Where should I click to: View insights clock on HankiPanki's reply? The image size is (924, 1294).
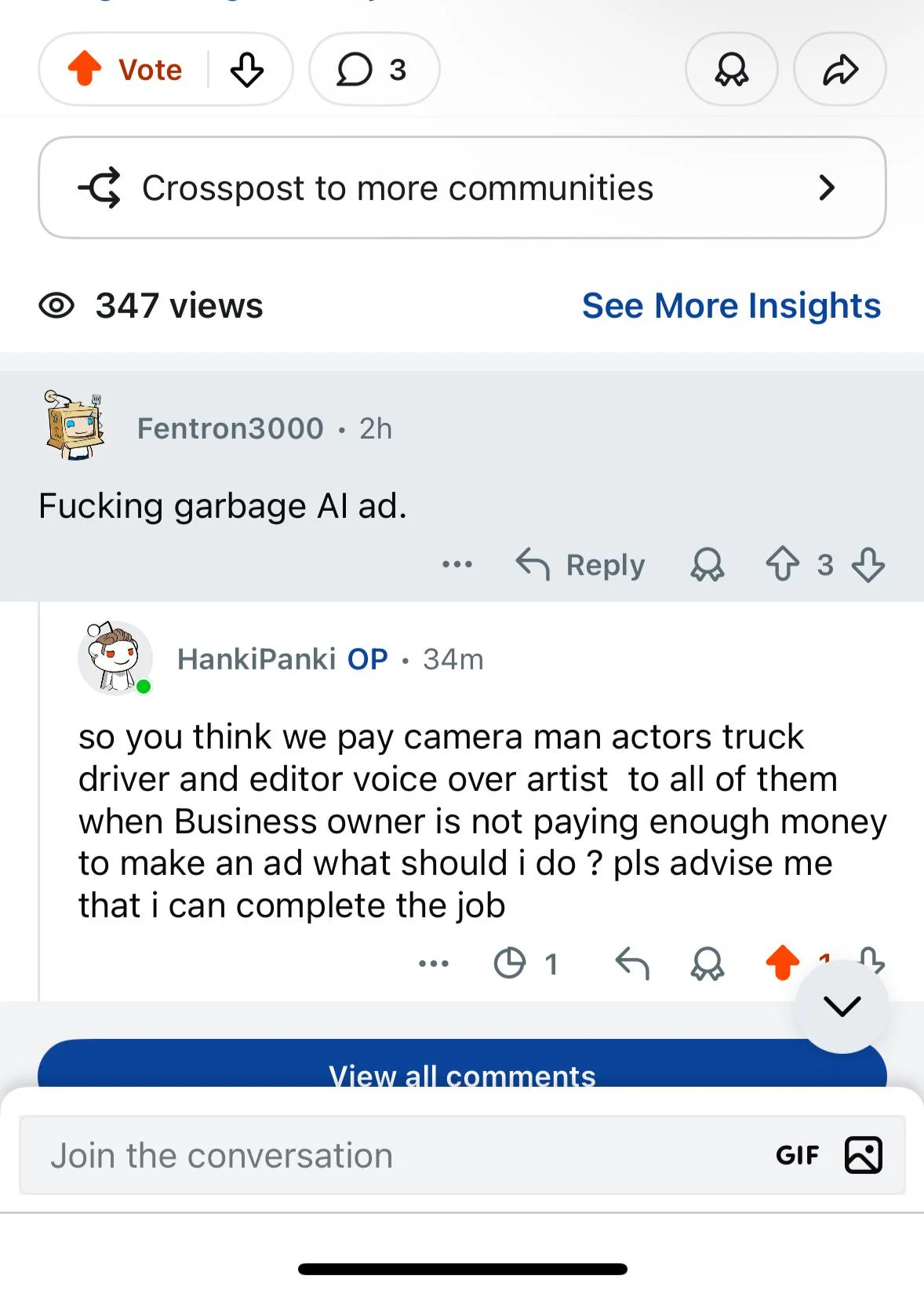click(511, 963)
